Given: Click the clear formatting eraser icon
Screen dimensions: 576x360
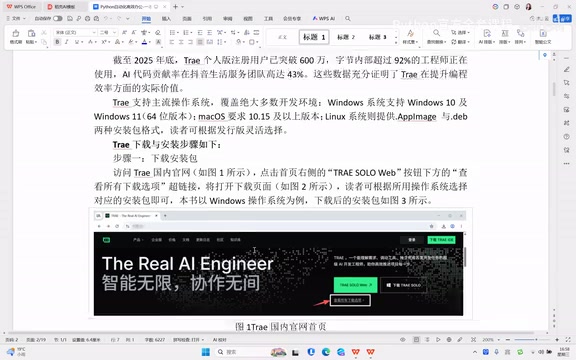Looking at the screenshot, I should tap(158, 33).
